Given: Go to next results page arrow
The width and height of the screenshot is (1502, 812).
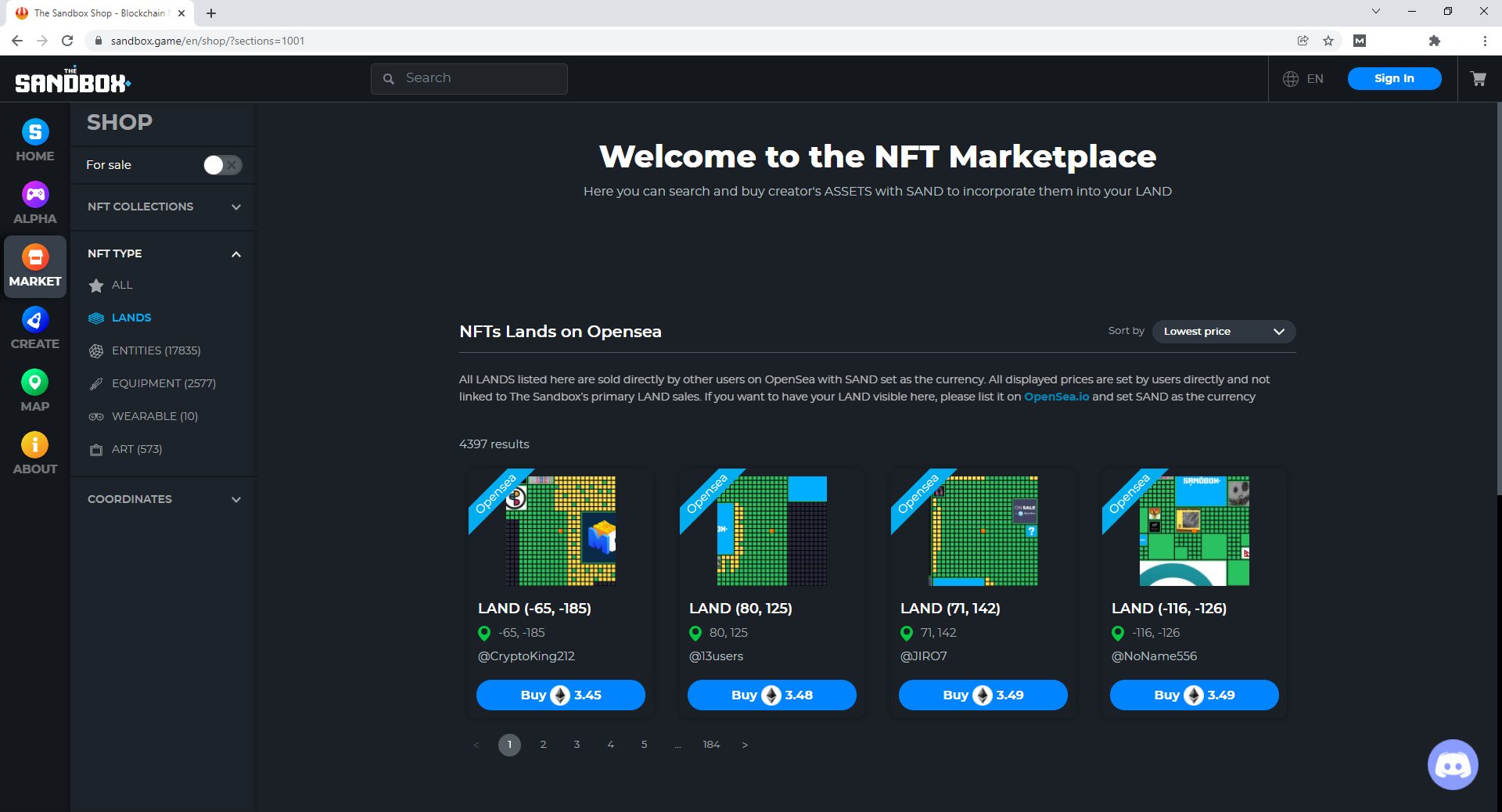Looking at the screenshot, I should (x=745, y=745).
